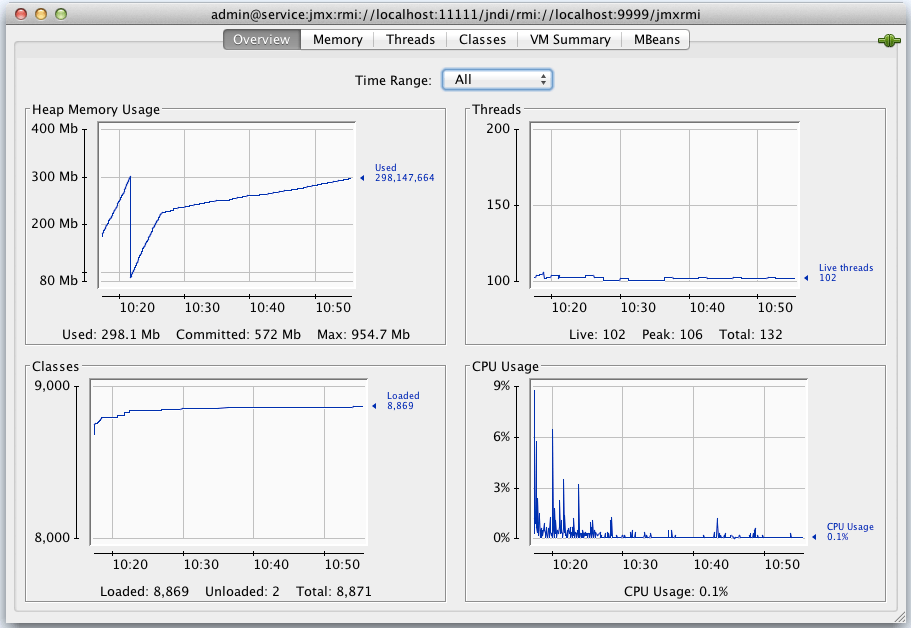Show the VM Summary tab

click(570, 39)
